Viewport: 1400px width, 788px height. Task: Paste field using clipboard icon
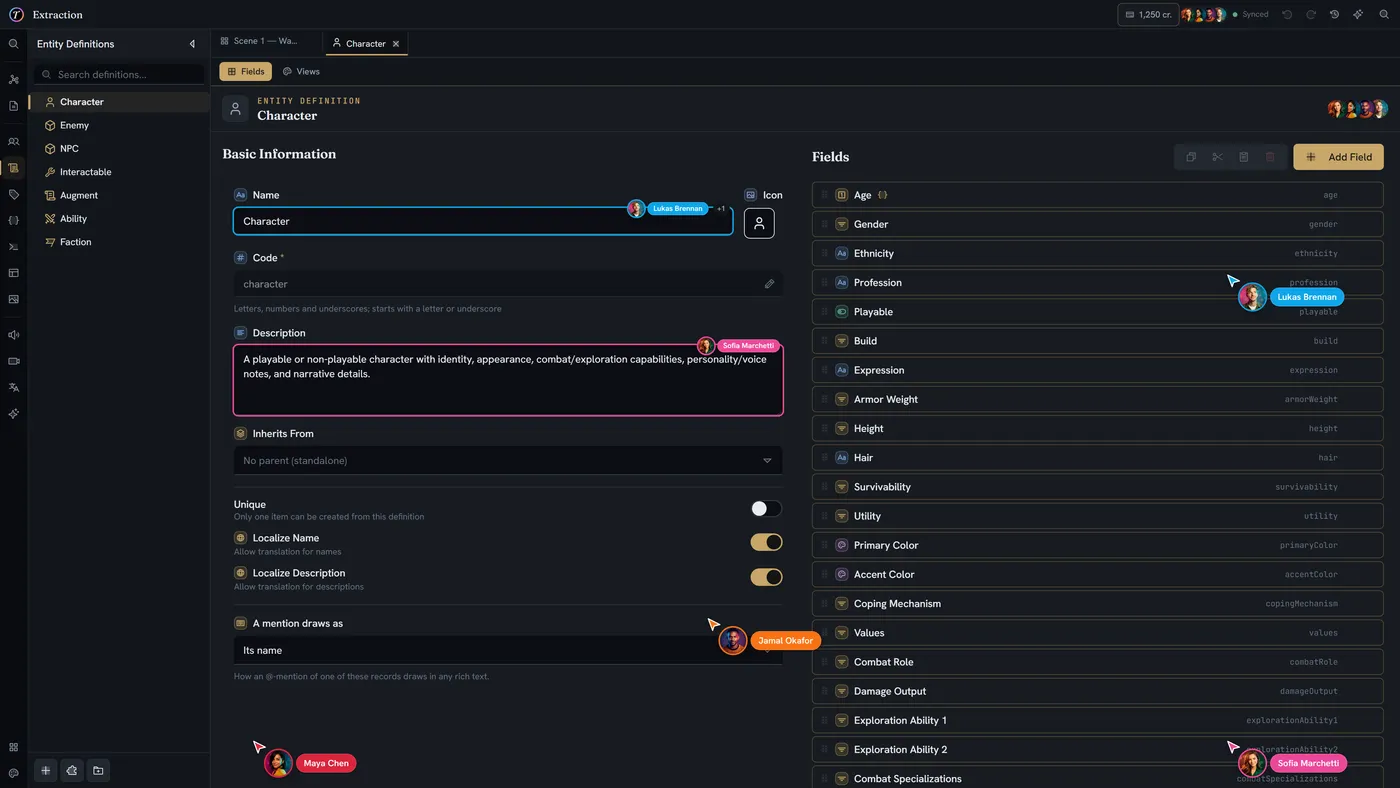[1244, 157]
